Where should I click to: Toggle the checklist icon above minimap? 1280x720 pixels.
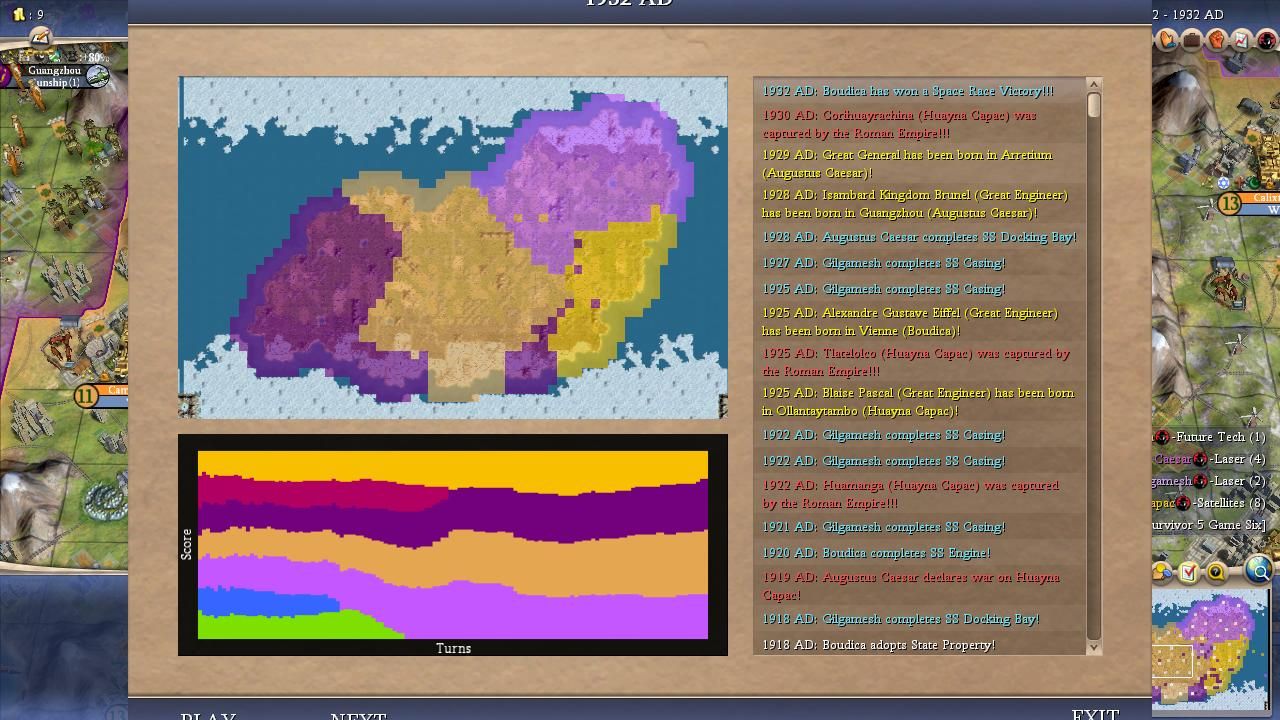(1189, 572)
